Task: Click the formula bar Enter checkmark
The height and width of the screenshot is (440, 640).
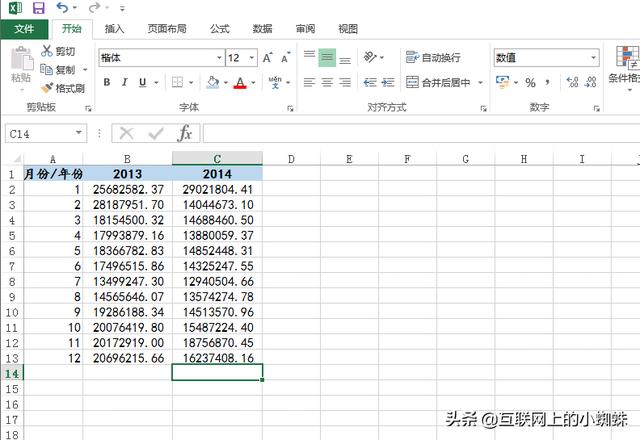Action: (x=156, y=133)
